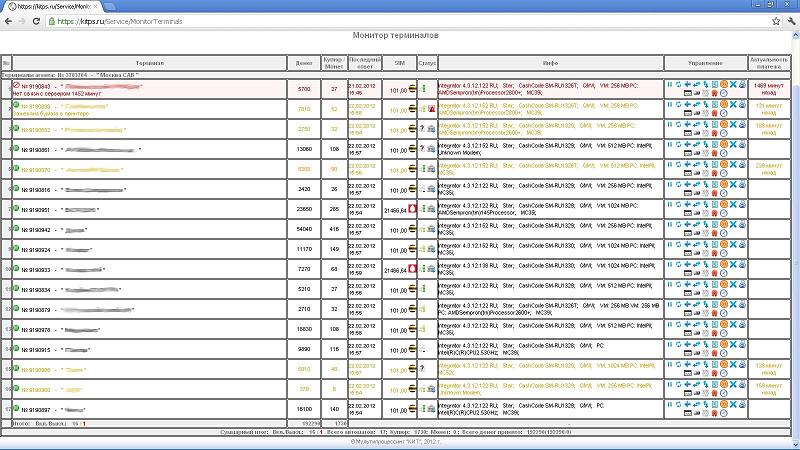This screenshot has height=450, width=800.
Task: Click red MTS SIM icon in terminal 9190951 row
Action: 412,209
